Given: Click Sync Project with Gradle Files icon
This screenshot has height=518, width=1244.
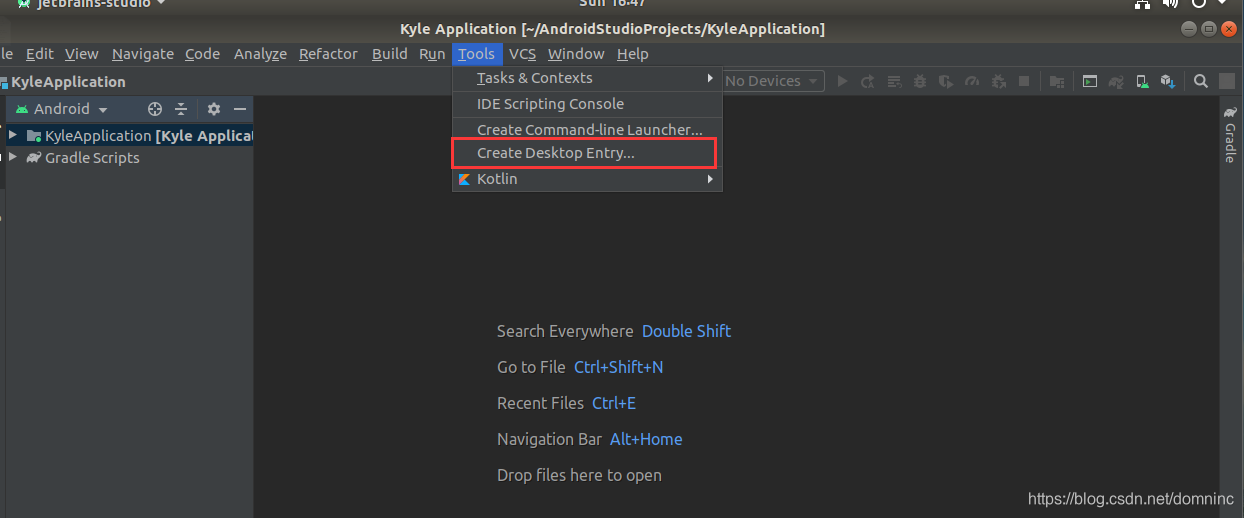Looking at the screenshot, I should tap(1116, 81).
